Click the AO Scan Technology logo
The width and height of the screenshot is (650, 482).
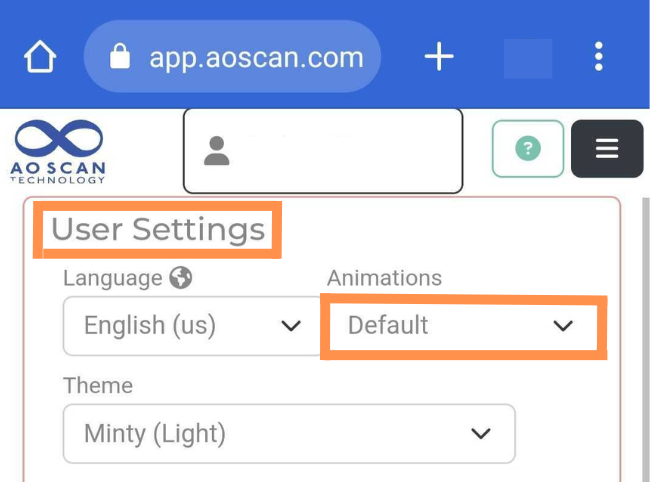58,152
